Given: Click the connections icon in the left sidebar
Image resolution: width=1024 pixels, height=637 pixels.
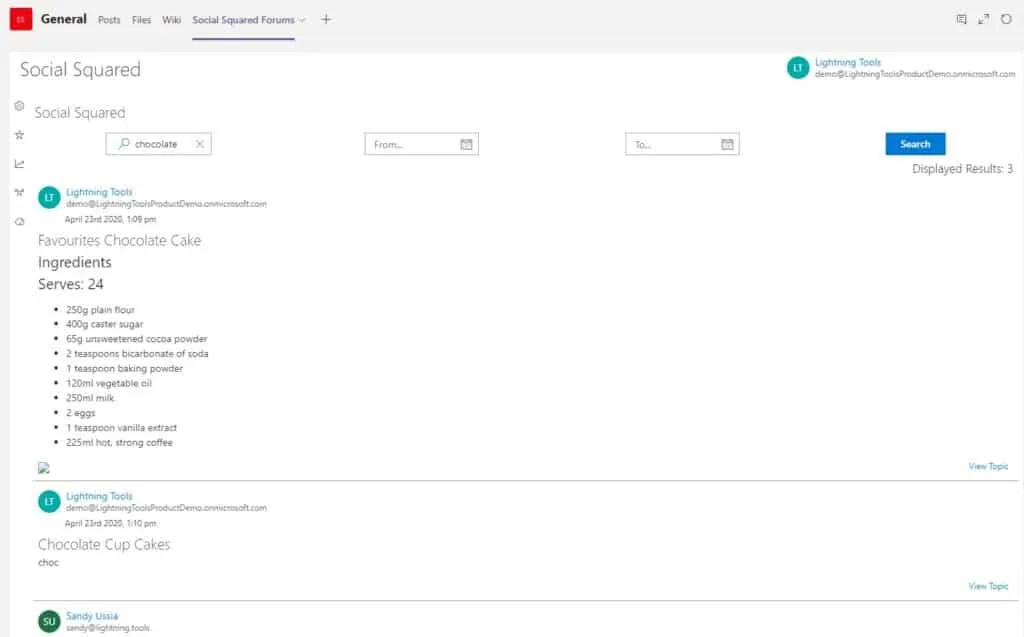Looking at the screenshot, I should pos(19,191).
